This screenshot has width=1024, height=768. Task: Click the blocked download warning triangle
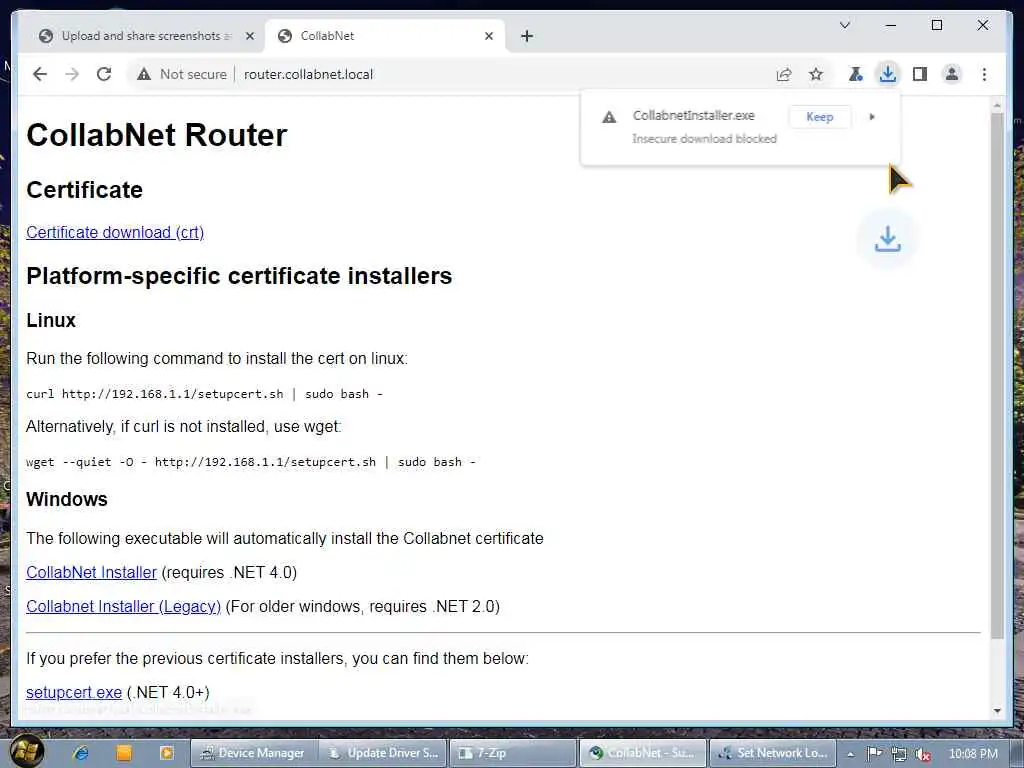tap(609, 118)
